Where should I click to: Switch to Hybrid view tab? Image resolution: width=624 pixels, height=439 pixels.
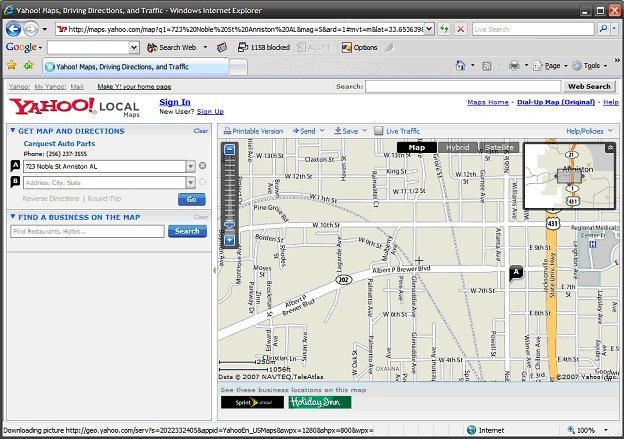(x=458, y=147)
